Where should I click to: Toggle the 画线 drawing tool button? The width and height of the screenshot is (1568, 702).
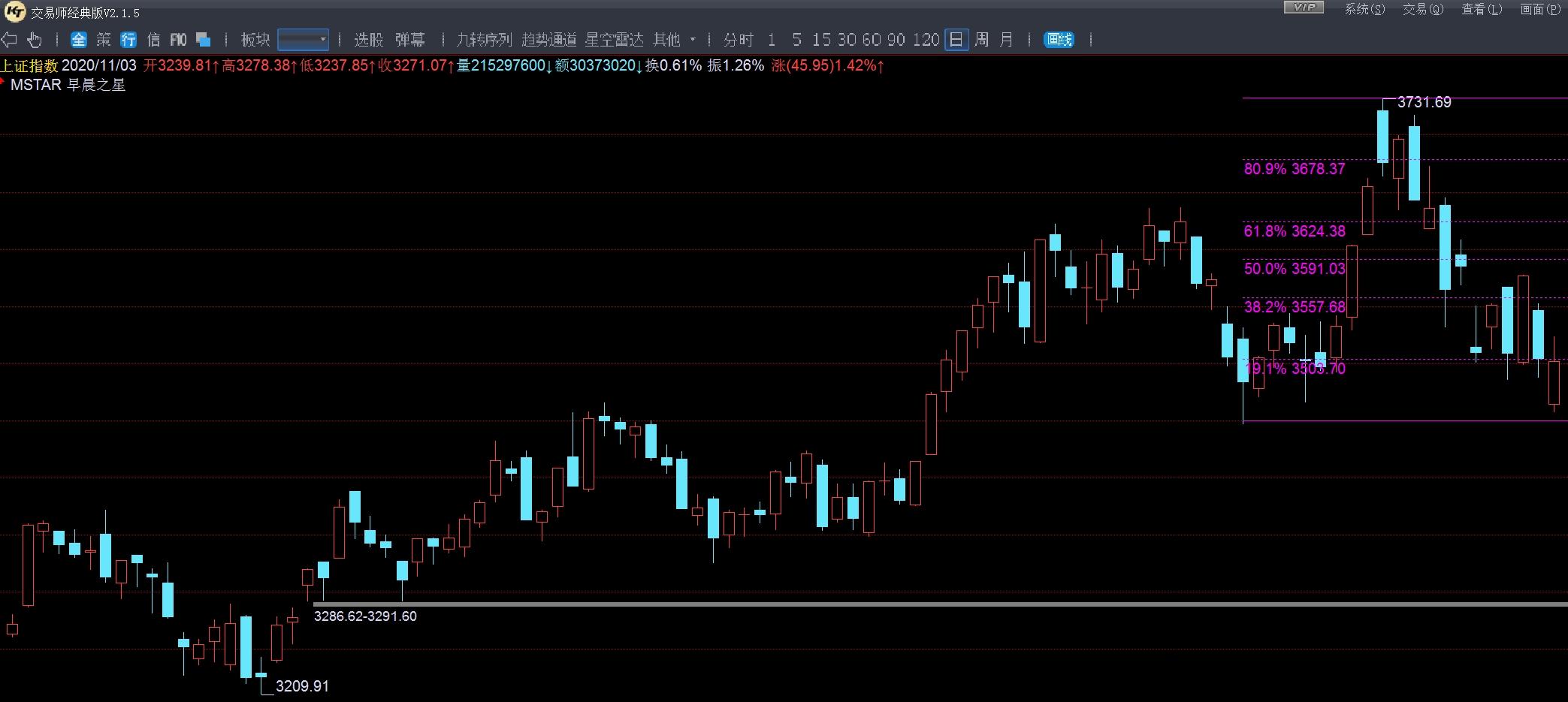pyautogui.click(x=1059, y=39)
